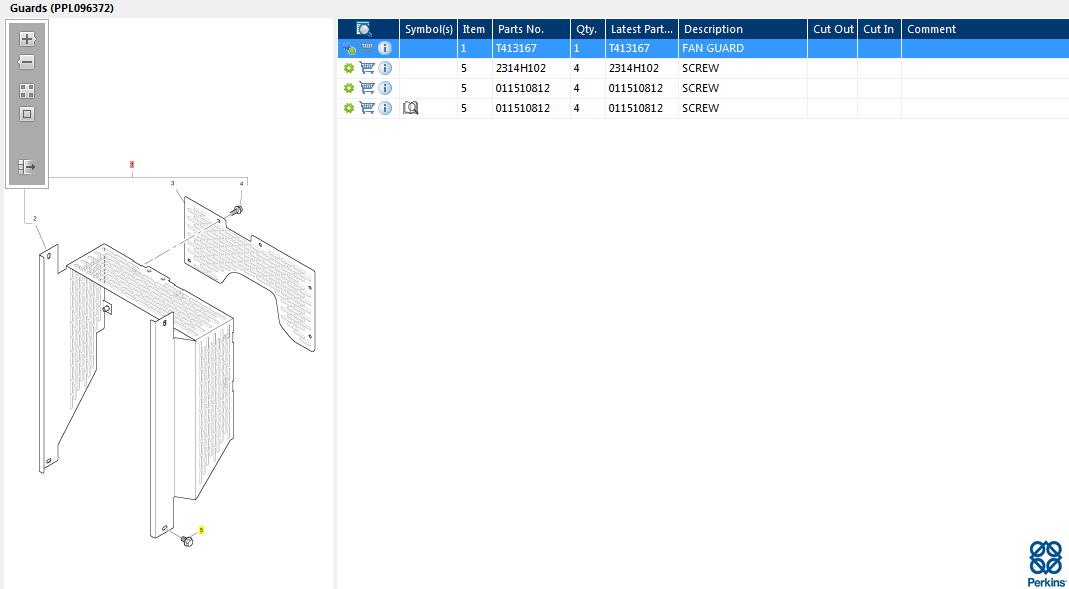Click the search icon in table header

(x=364, y=29)
